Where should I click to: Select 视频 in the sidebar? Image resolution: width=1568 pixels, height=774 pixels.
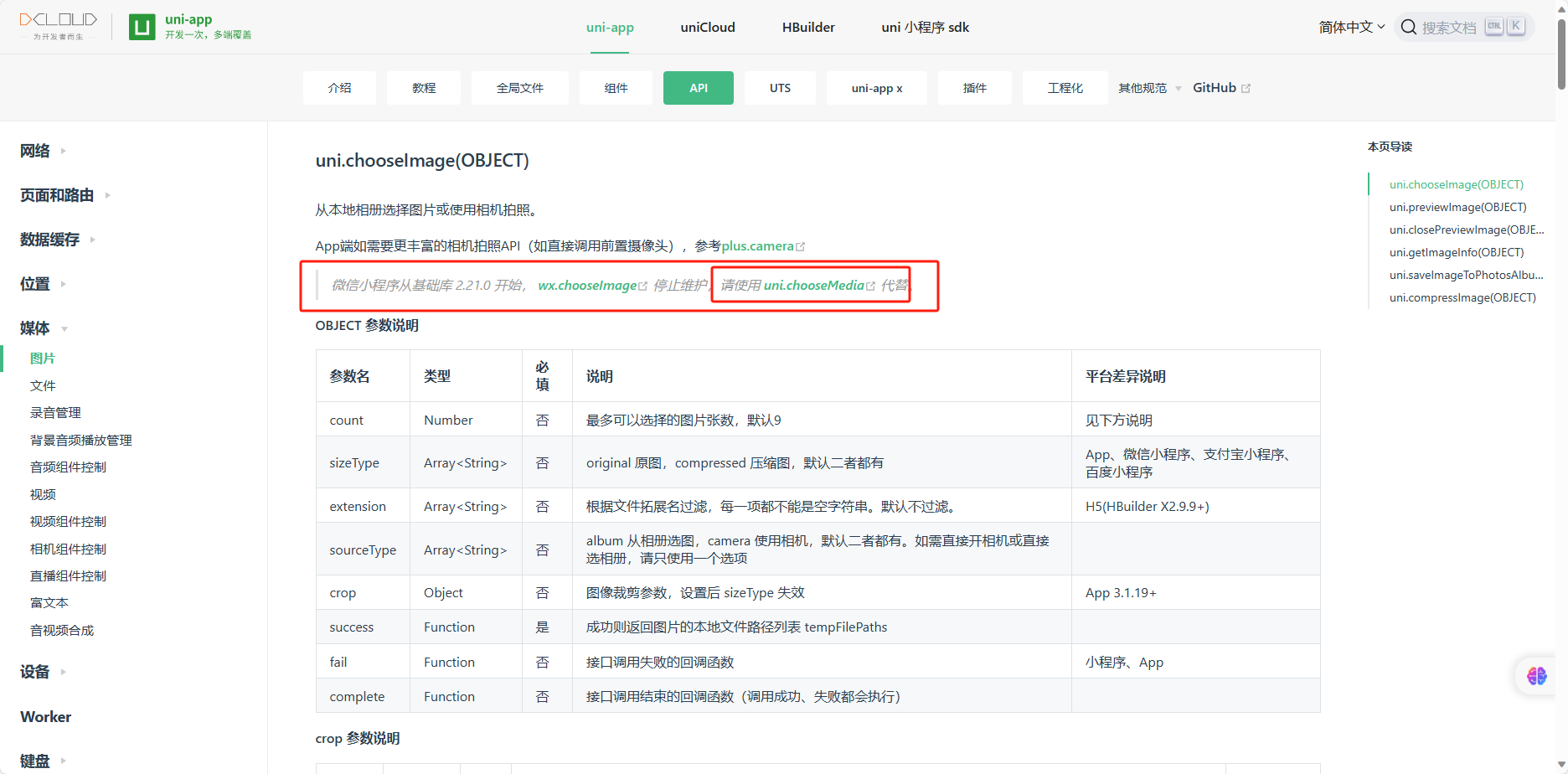pyautogui.click(x=43, y=494)
